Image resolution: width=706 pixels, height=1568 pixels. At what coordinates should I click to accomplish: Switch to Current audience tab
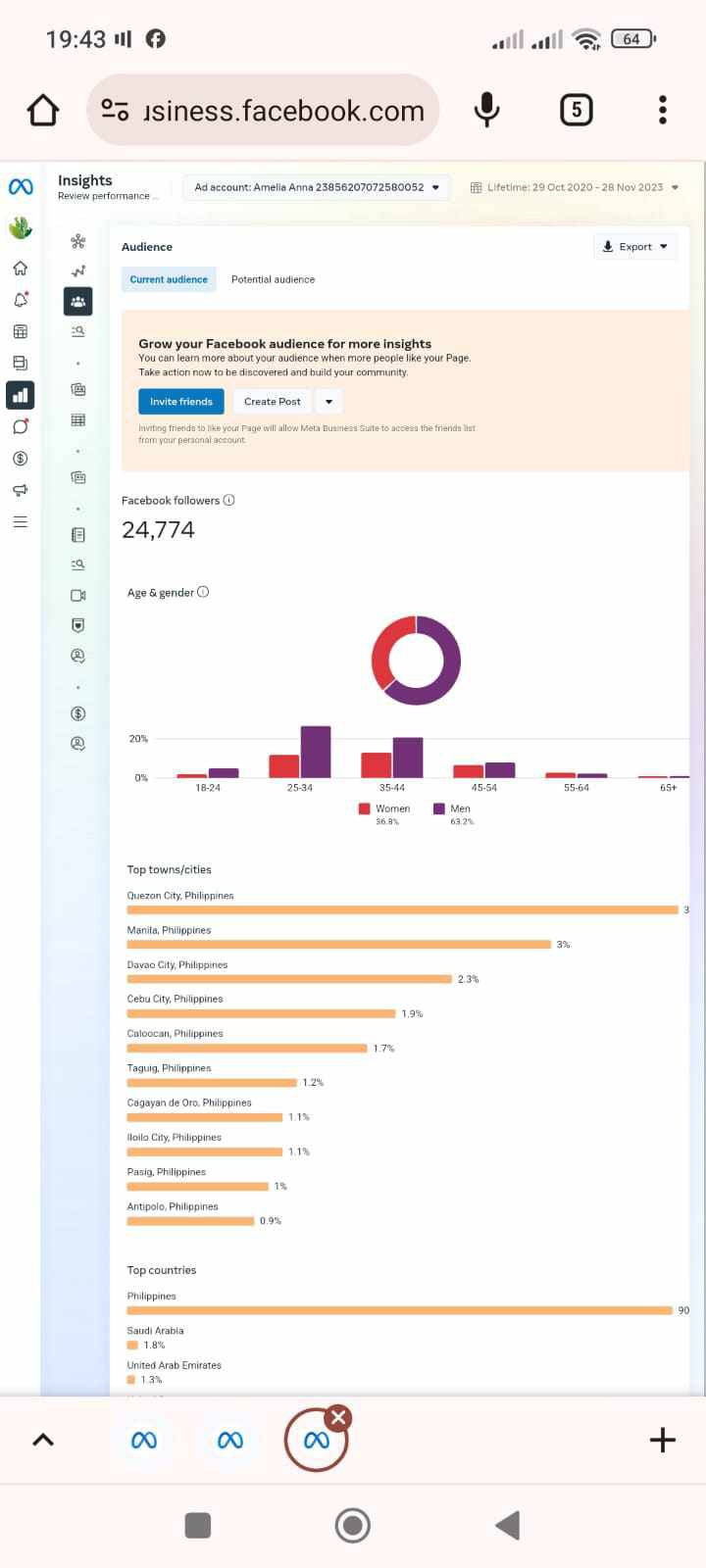pos(169,279)
